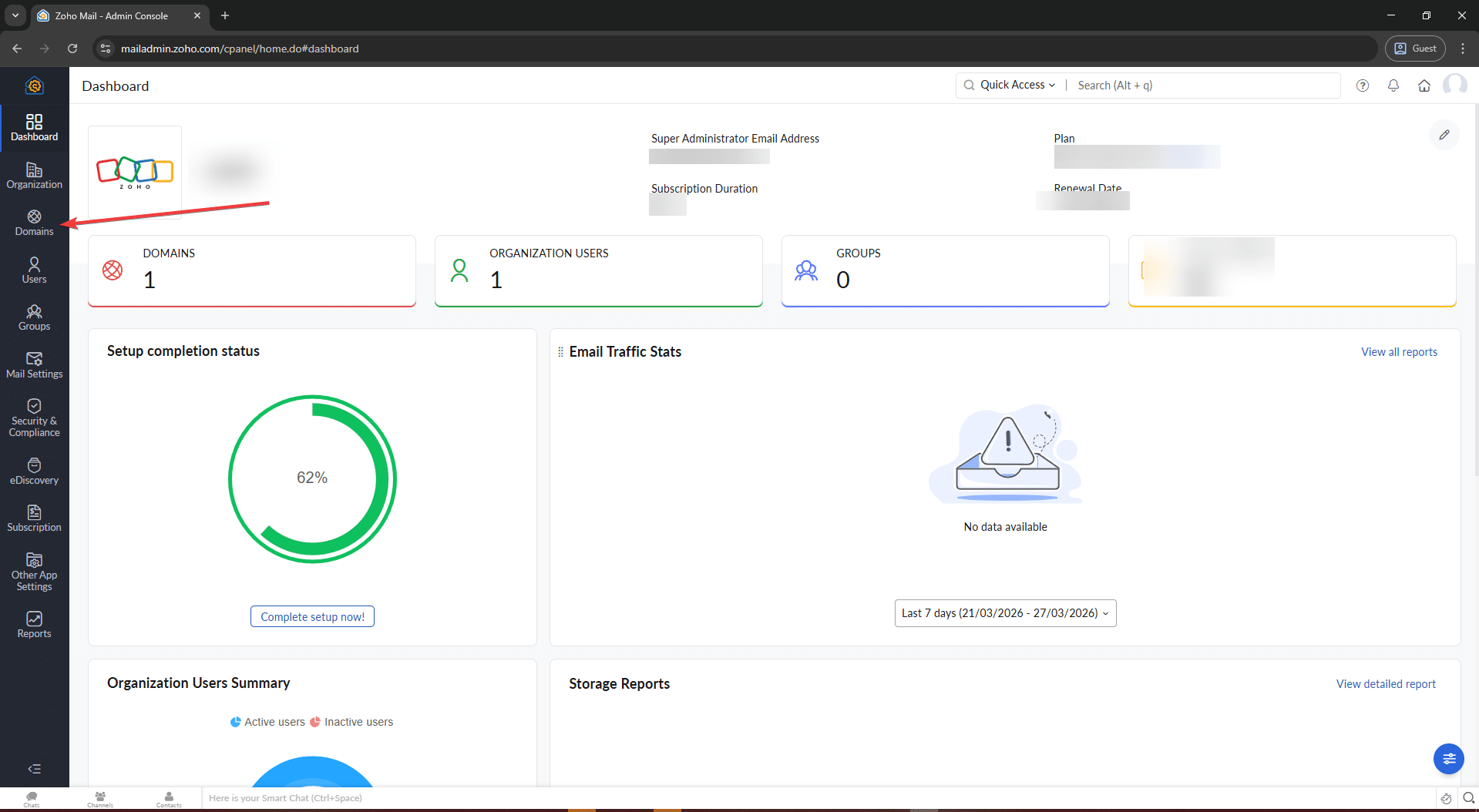
Task: Open eDiscovery from the sidebar
Action: (x=34, y=471)
